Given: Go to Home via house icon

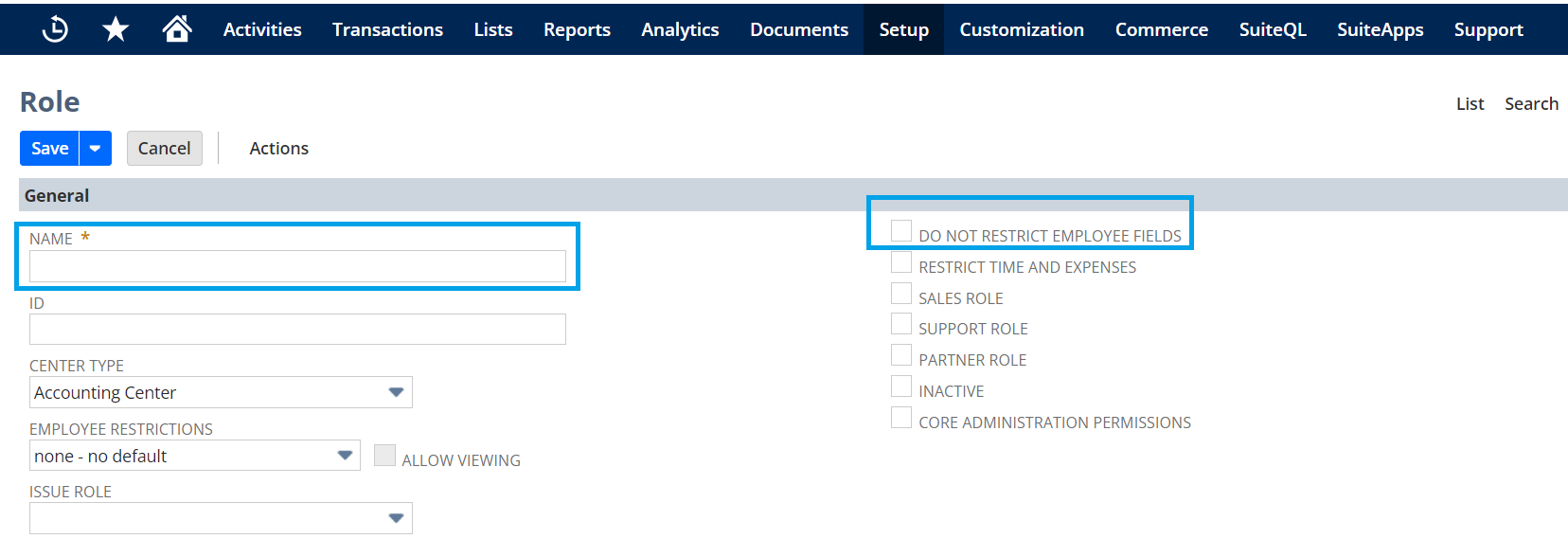Looking at the screenshot, I should point(177,29).
